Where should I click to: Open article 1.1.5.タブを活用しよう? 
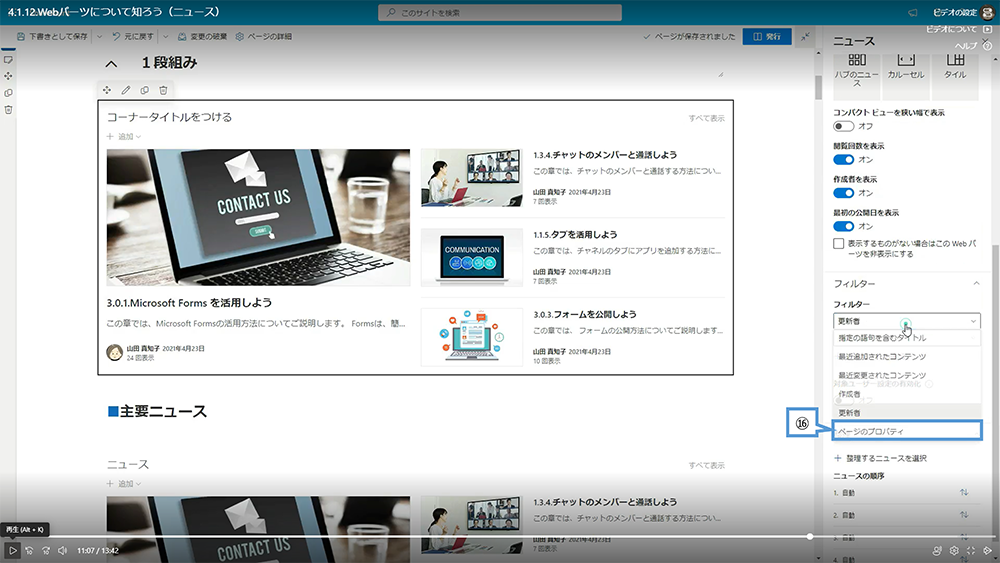click(575, 235)
